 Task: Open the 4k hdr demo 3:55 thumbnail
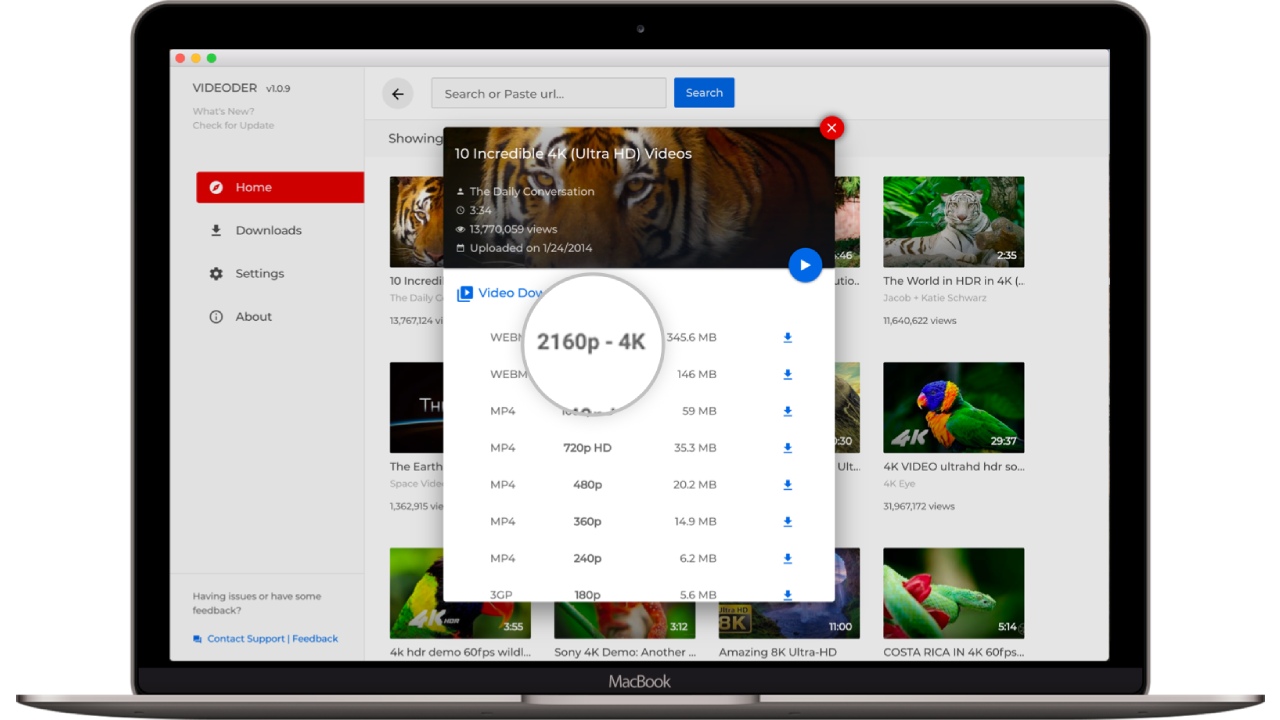pyautogui.click(x=460, y=593)
